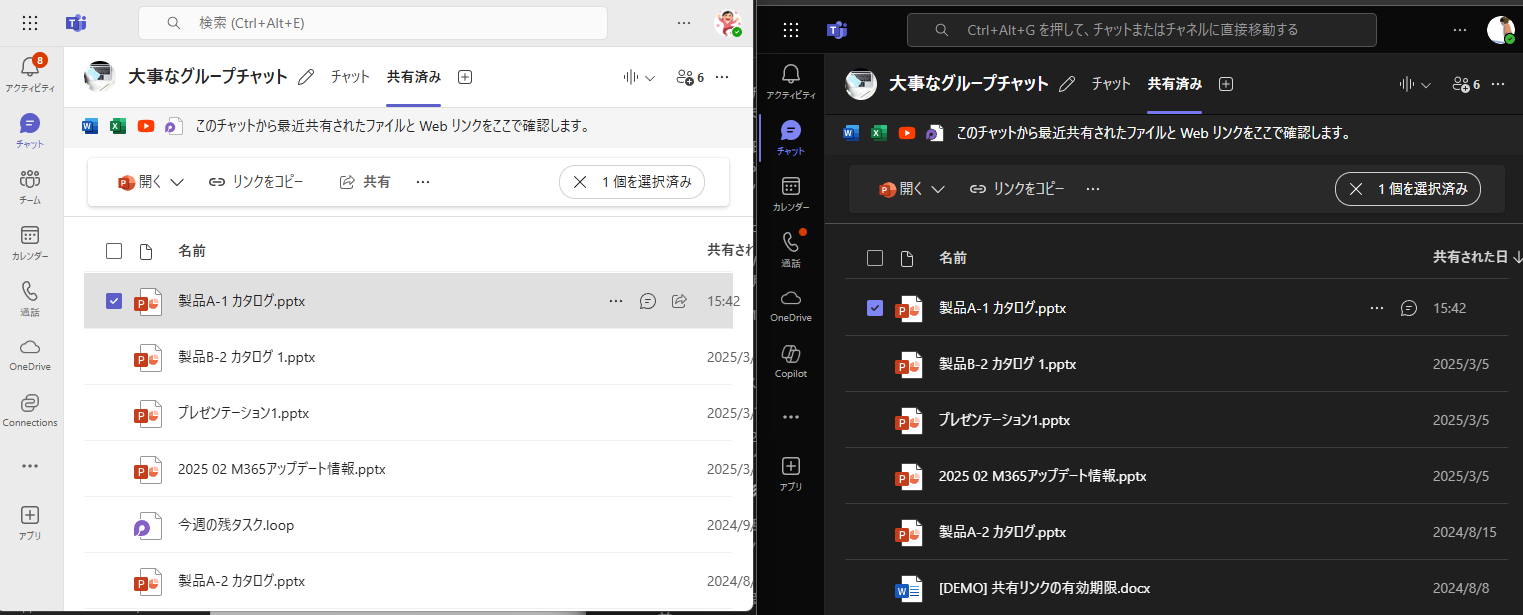Open プレゼンテーション1.pptx in dark Teams
Viewport: 1523px width, 615px height.
(1004, 420)
